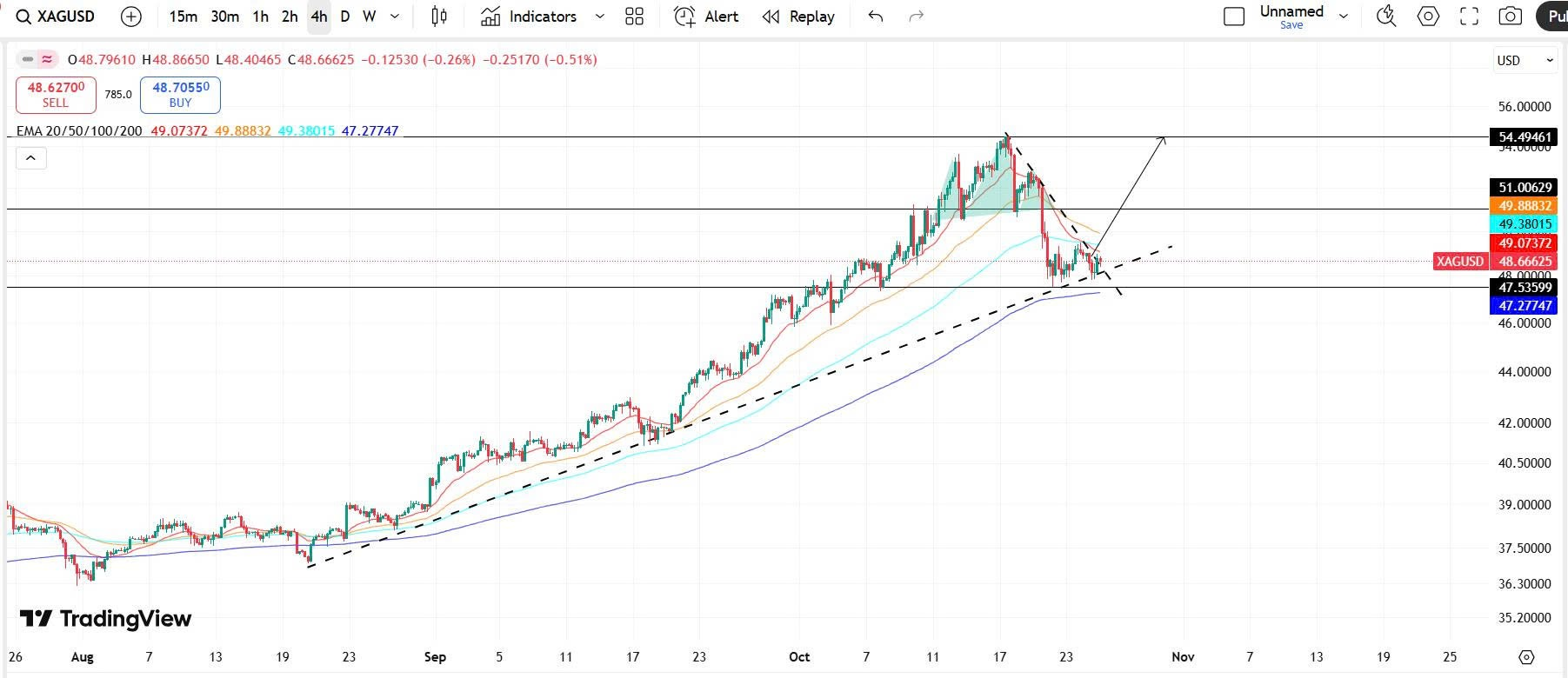Open the USD currency dropdown
The height and width of the screenshot is (678, 1568).
click(x=1525, y=60)
